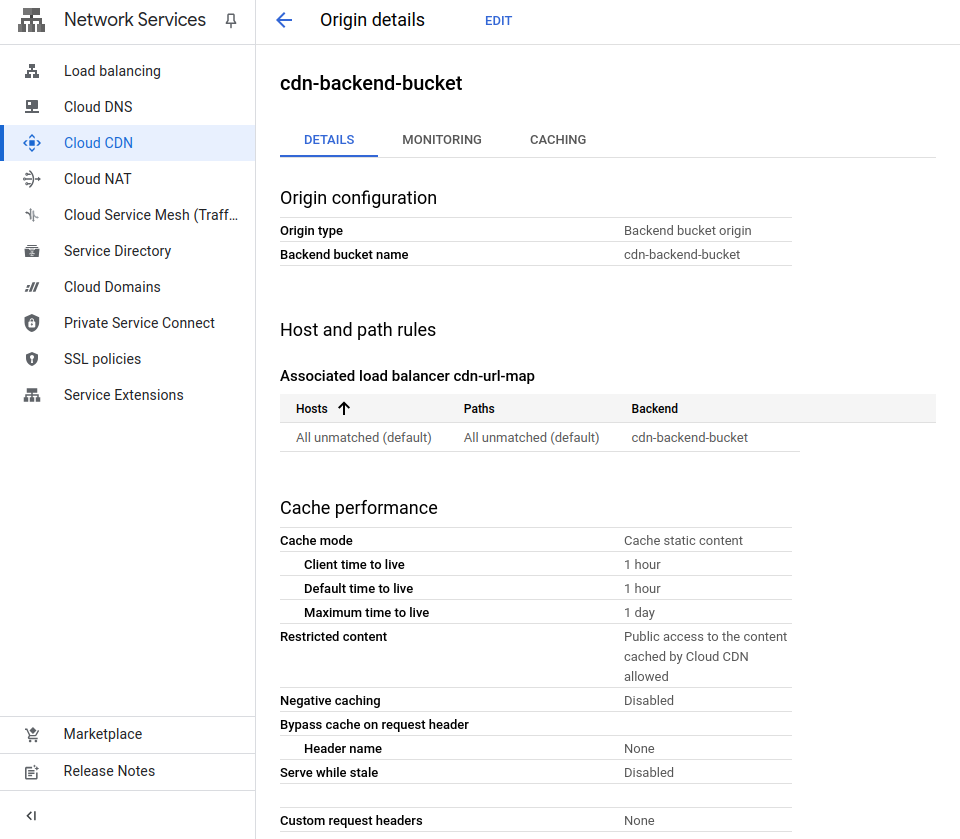Click the SSL policies shield icon

click(32, 359)
